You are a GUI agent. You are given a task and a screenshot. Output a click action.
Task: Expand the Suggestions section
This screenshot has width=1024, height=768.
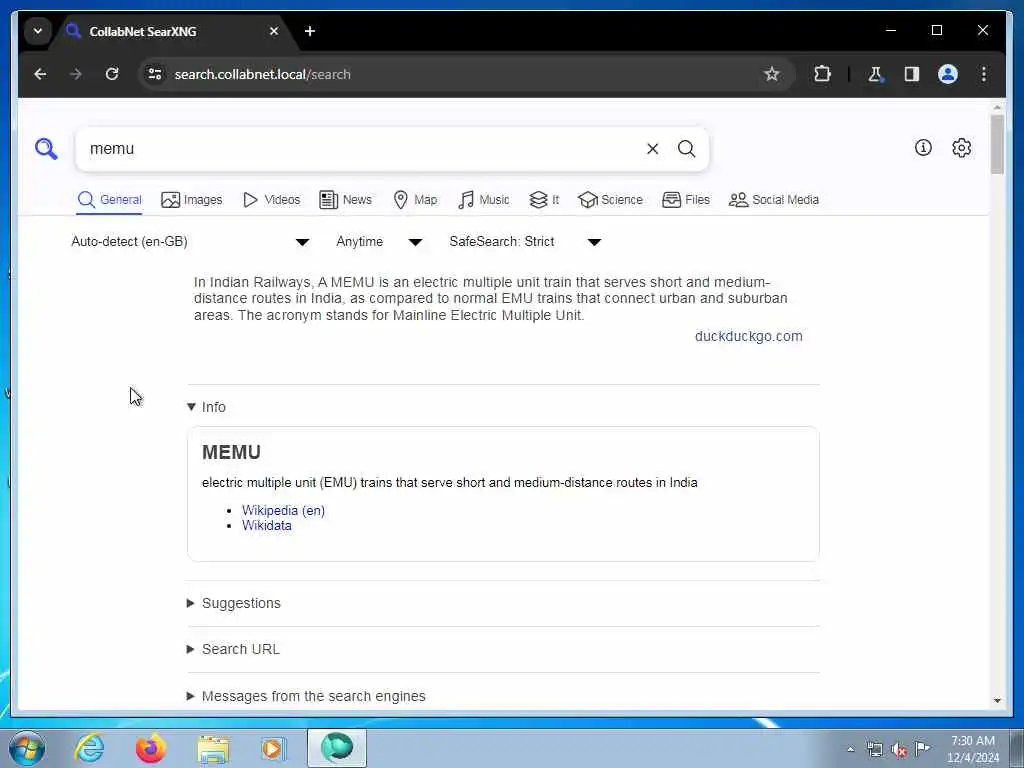[234, 603]
